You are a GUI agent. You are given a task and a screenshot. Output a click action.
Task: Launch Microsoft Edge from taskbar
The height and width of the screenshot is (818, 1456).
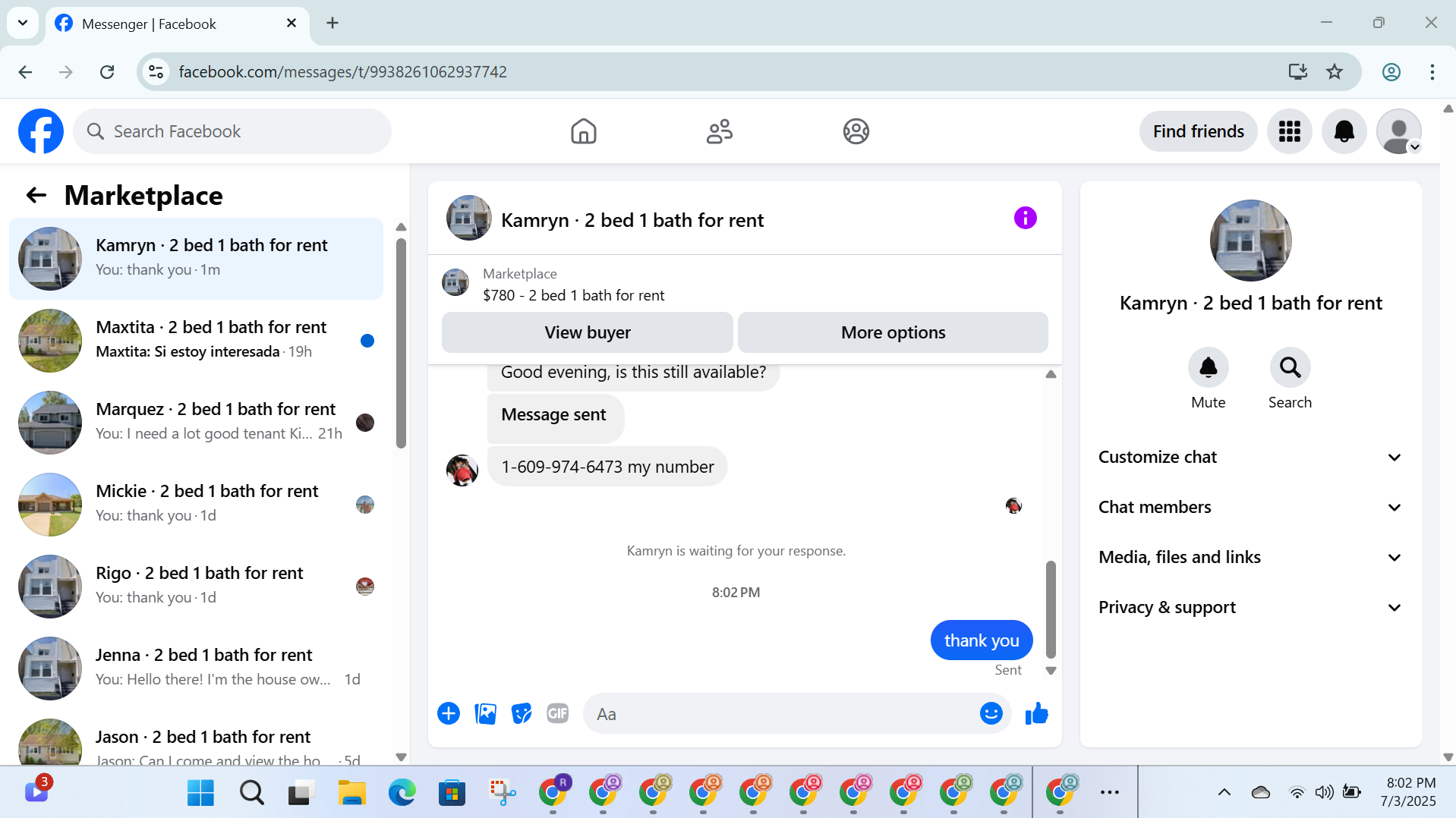click(x=402, y=792)
